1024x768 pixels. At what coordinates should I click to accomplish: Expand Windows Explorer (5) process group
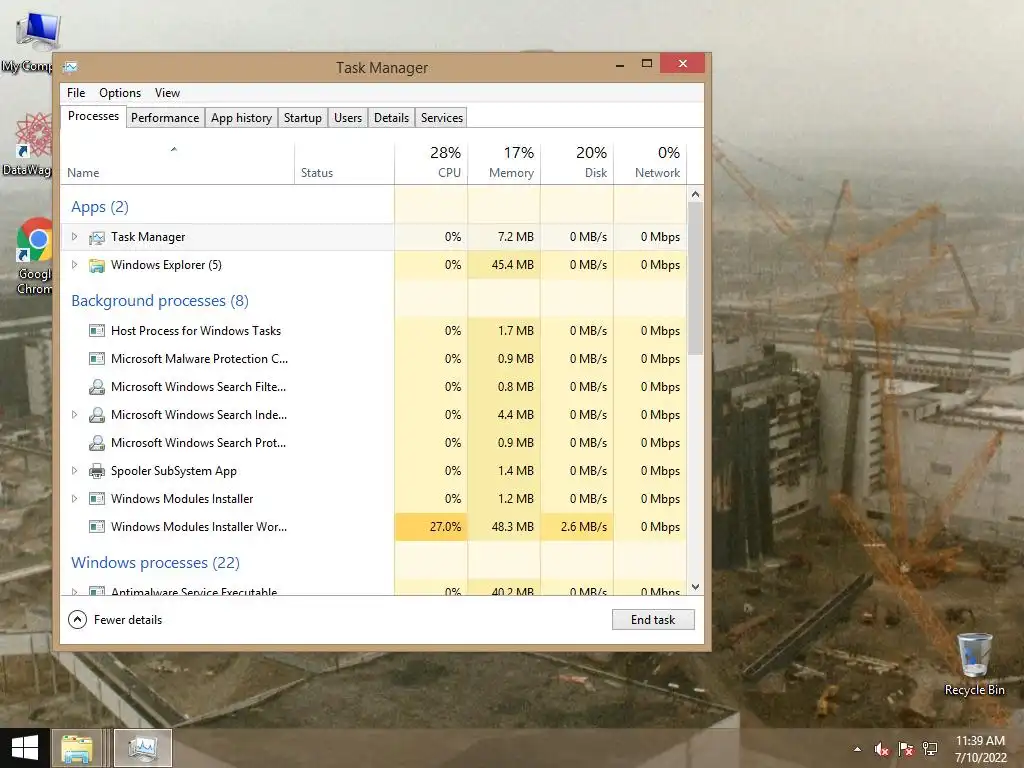pyautogui.click(x=74, y=264)
